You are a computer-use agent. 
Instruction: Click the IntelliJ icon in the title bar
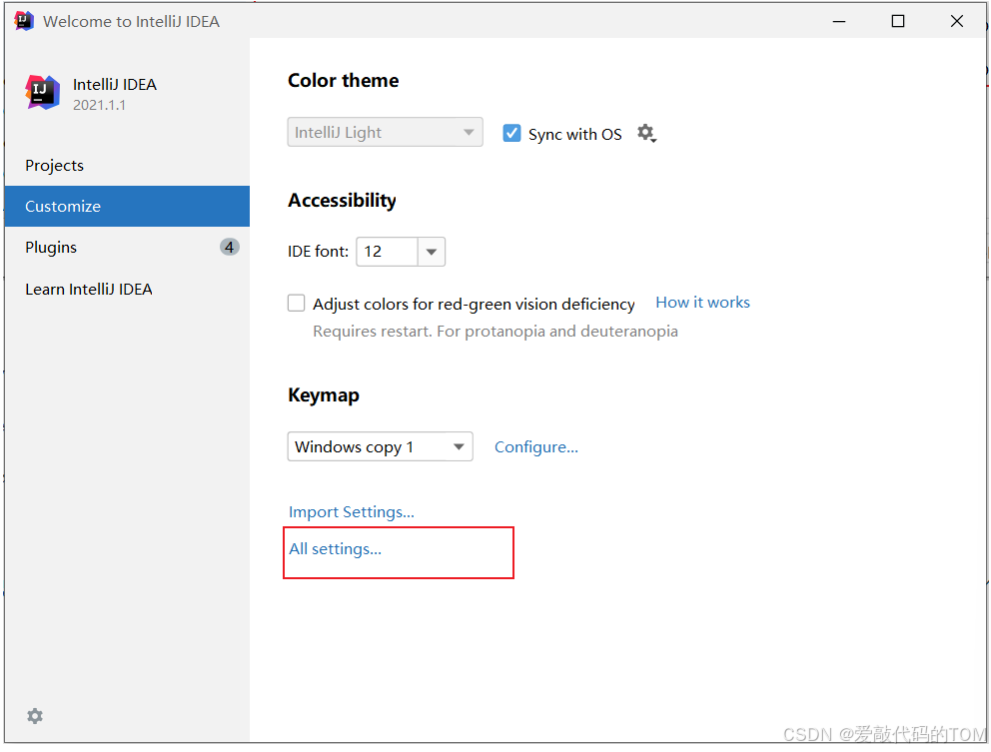click(x=24, y=21)
